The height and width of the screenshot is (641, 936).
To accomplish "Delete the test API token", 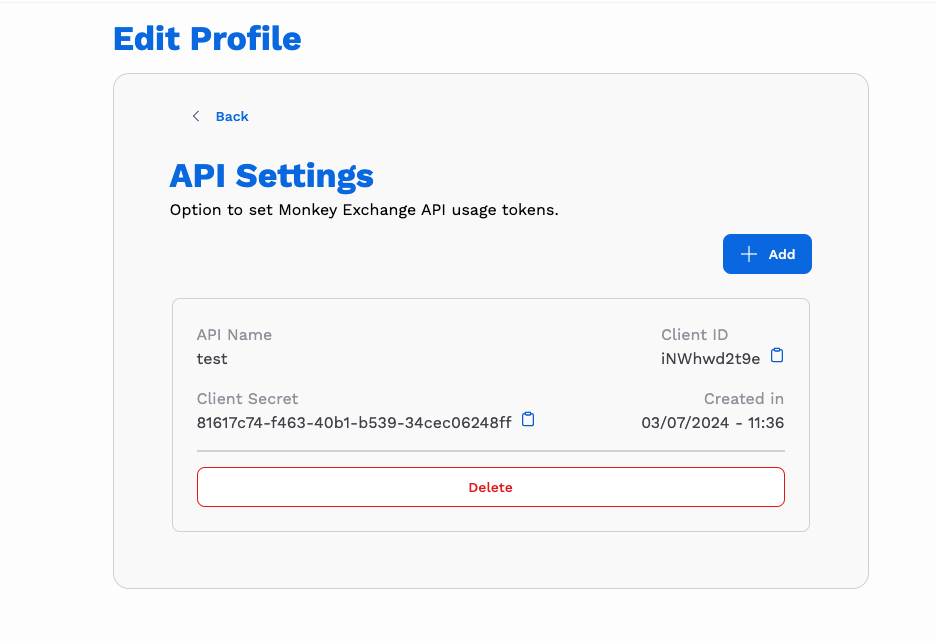I will [x=490, y=487].
